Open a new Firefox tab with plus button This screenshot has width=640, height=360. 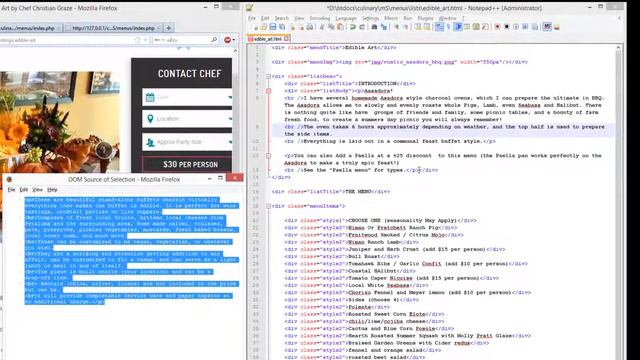click(x=168, y=28)
